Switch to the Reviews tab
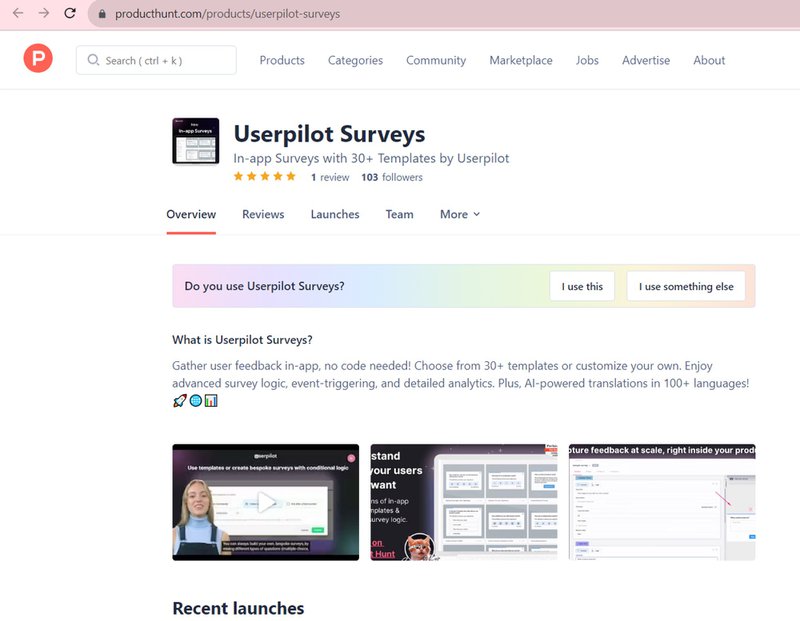Viewport: 800px width, 621px height. tap(263, 214)
